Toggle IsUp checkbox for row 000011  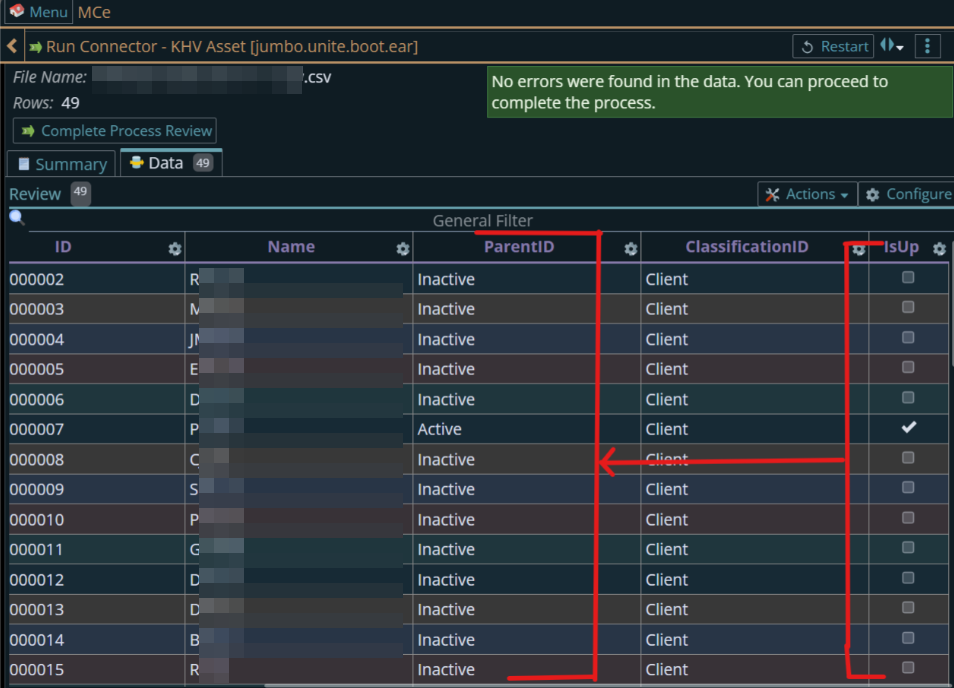tap(908, 547)
